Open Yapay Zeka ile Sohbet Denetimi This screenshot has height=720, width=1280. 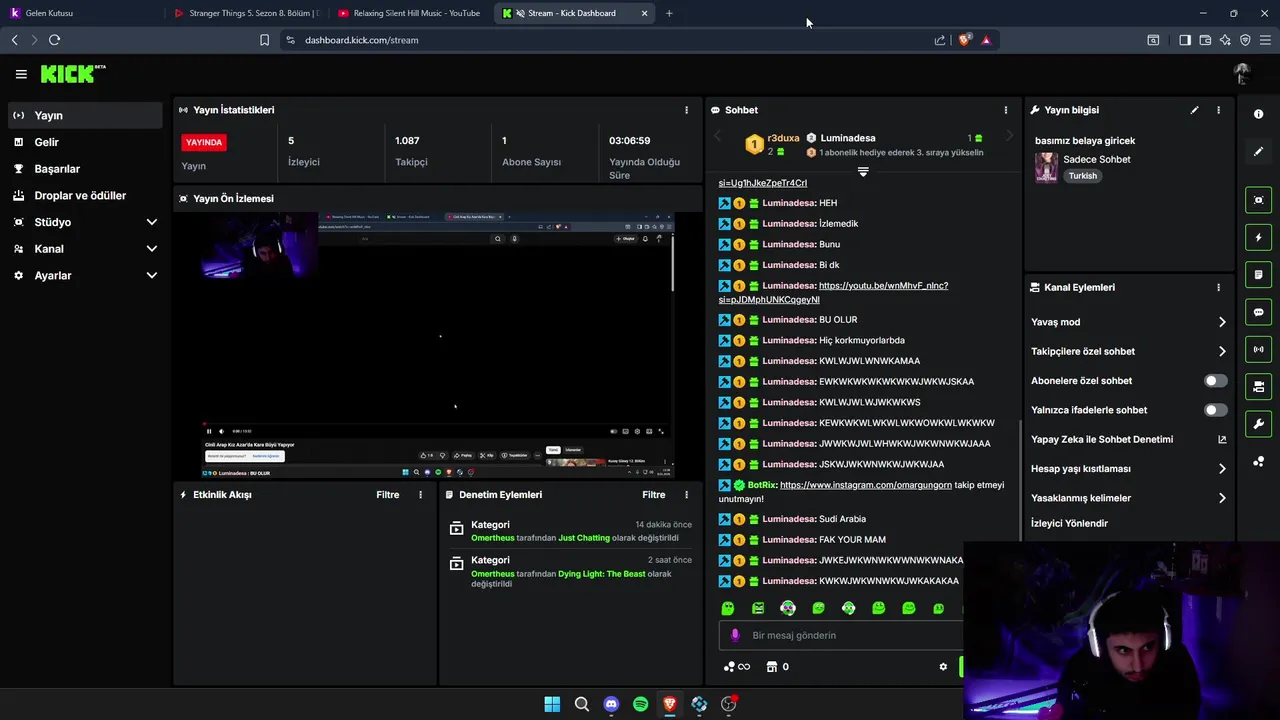pyautogui.click(x=1129, y=439)
